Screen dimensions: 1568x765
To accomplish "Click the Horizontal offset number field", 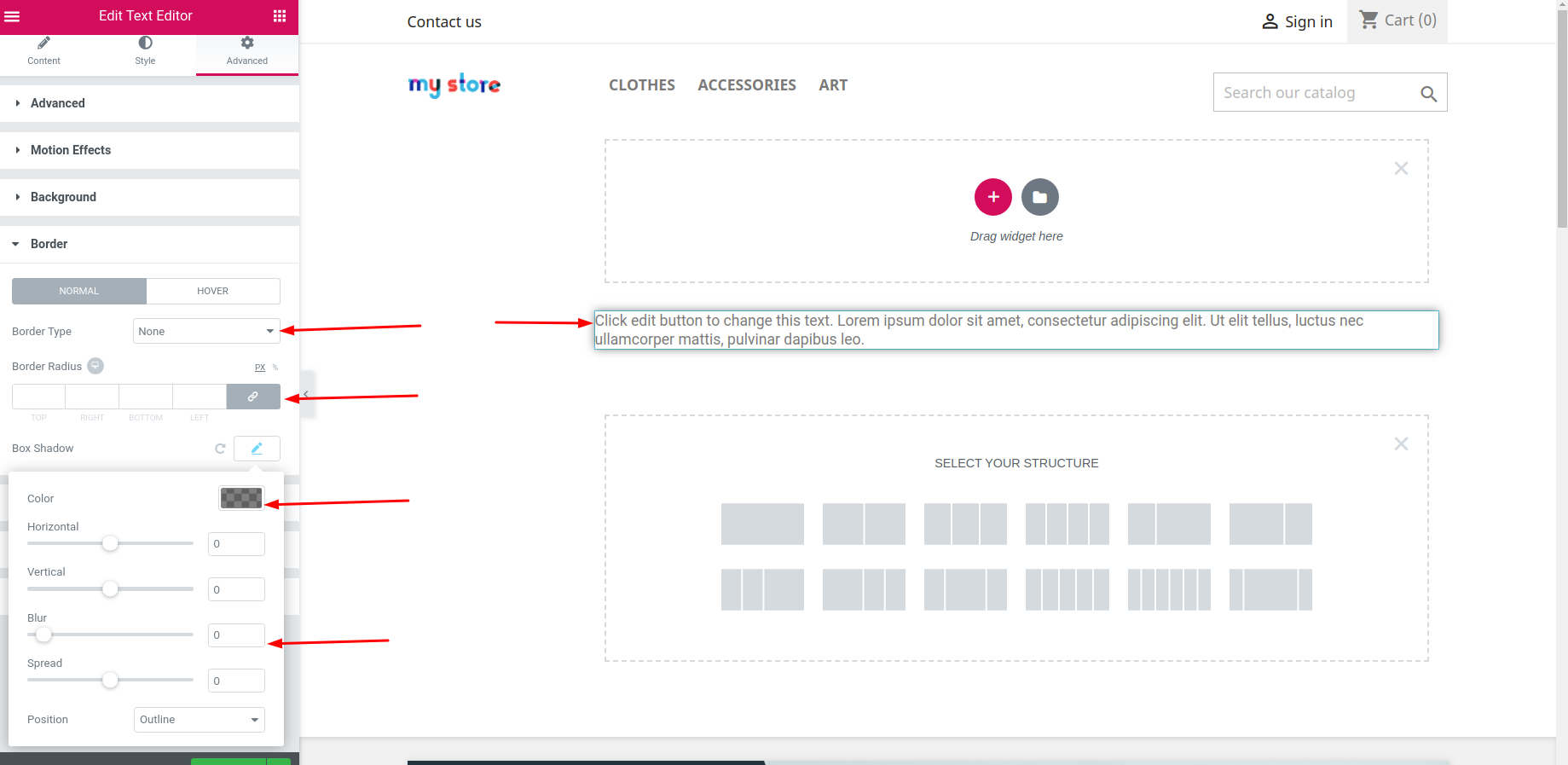I will point(236,544).
